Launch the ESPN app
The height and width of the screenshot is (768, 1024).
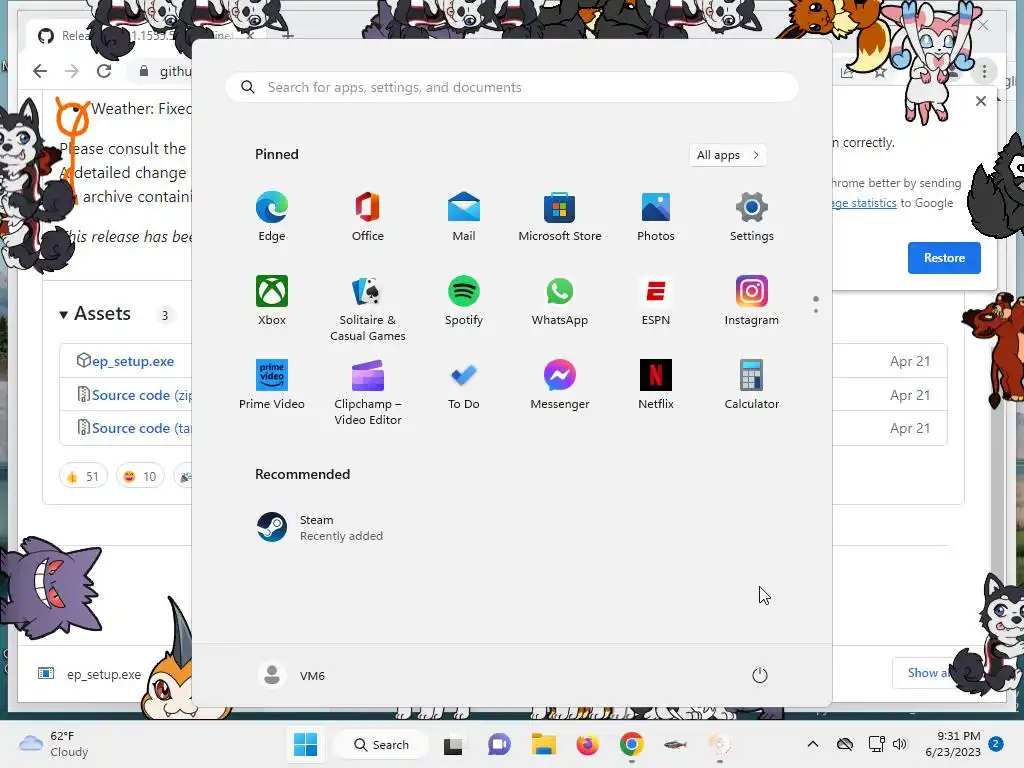[x=656, y=301]
